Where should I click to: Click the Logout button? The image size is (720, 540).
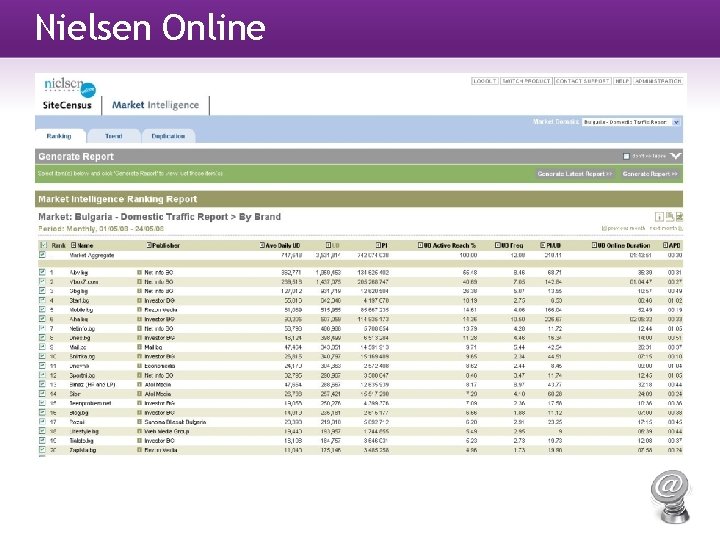coord(484,81)
